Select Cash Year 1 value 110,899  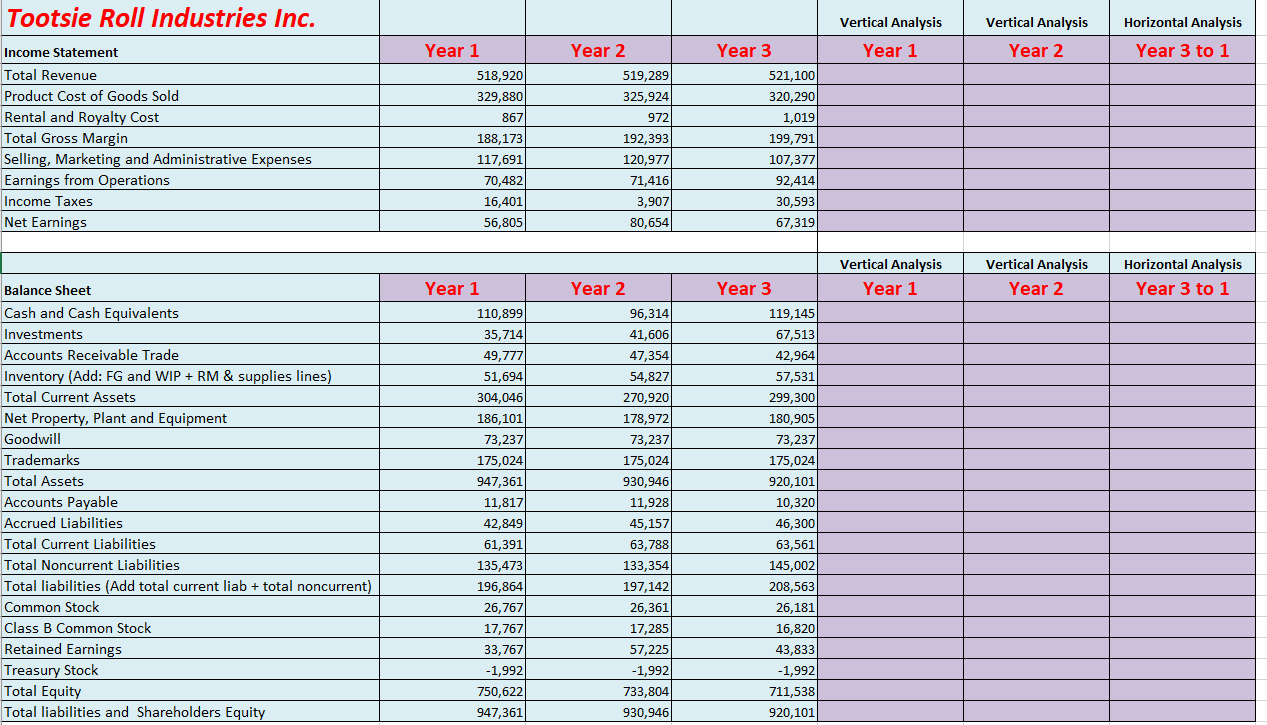tap(452, 313)
